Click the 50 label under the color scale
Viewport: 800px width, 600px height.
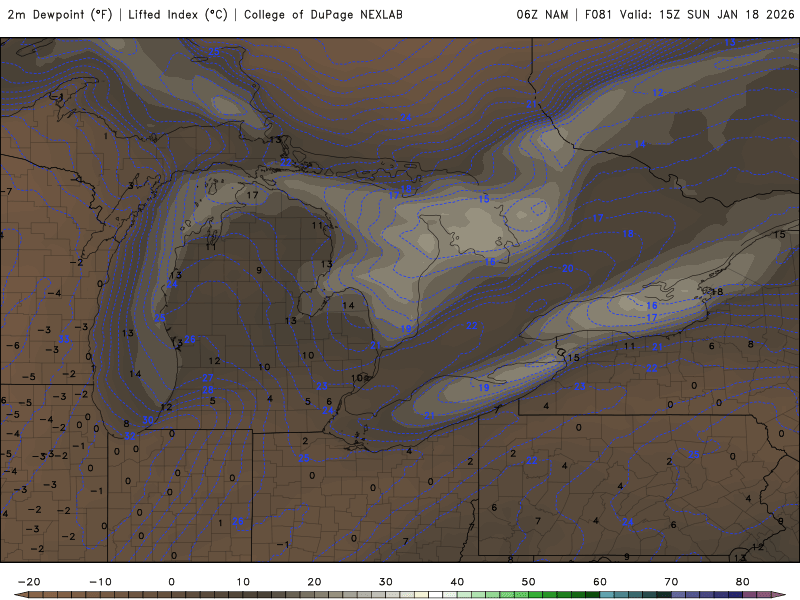tap(529, 582)
